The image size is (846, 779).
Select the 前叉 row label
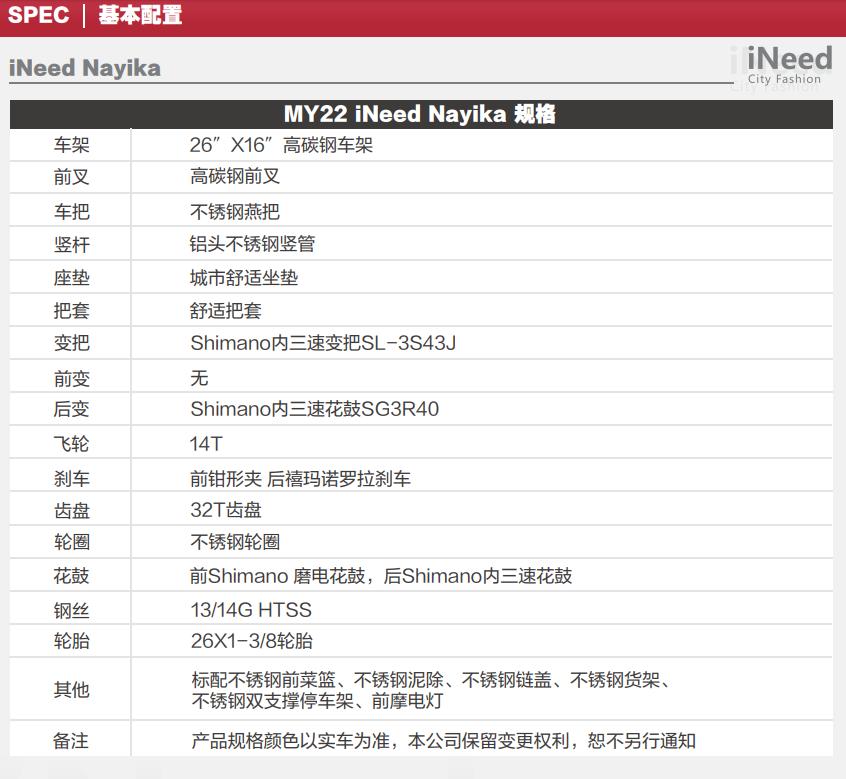pos(71,177)
